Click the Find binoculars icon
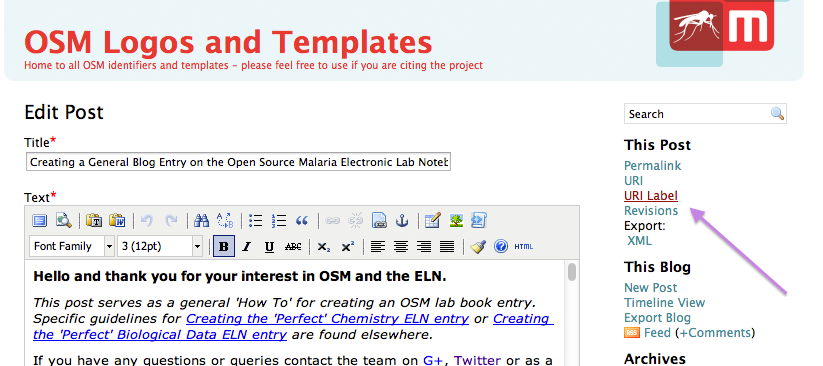823x366 pixels. click(x=201, y=221)
